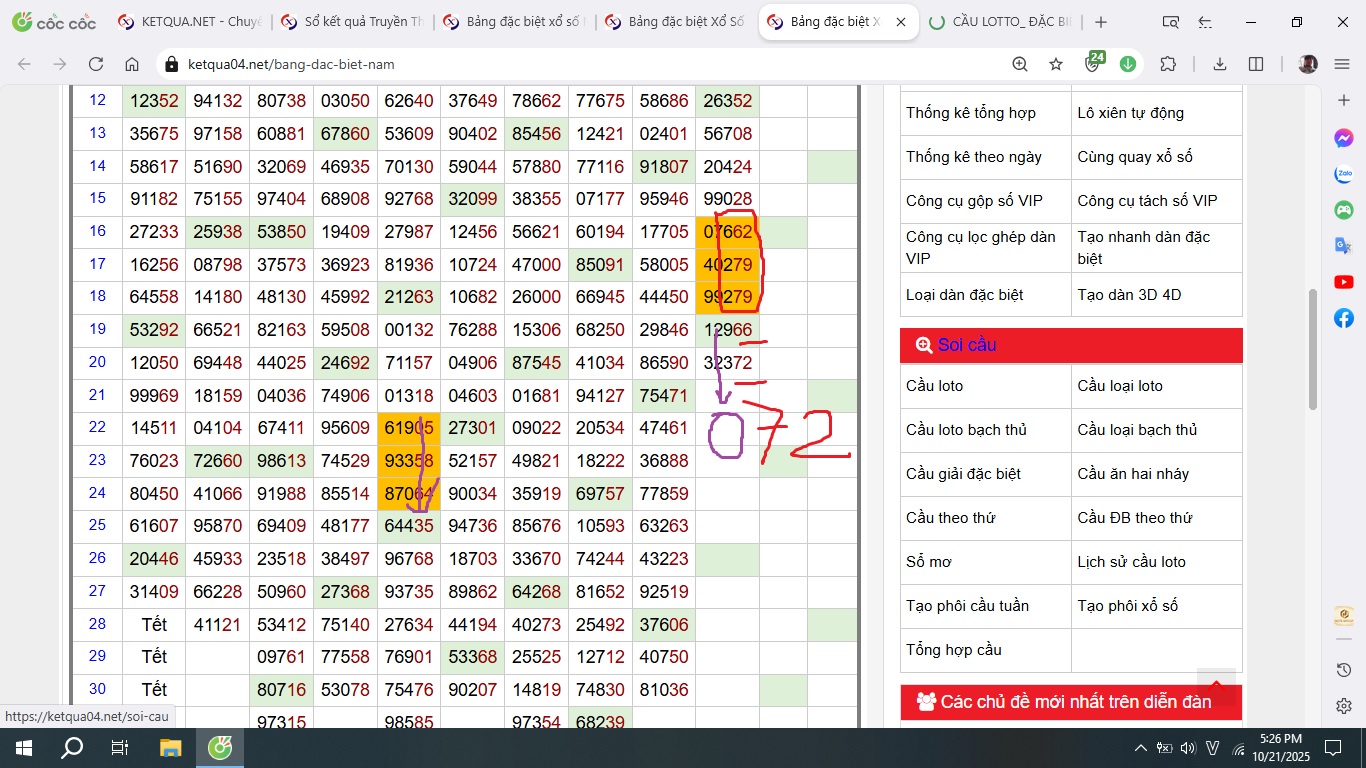
Task: Open Zalo in the sidebar
Action: point(1344,174)
